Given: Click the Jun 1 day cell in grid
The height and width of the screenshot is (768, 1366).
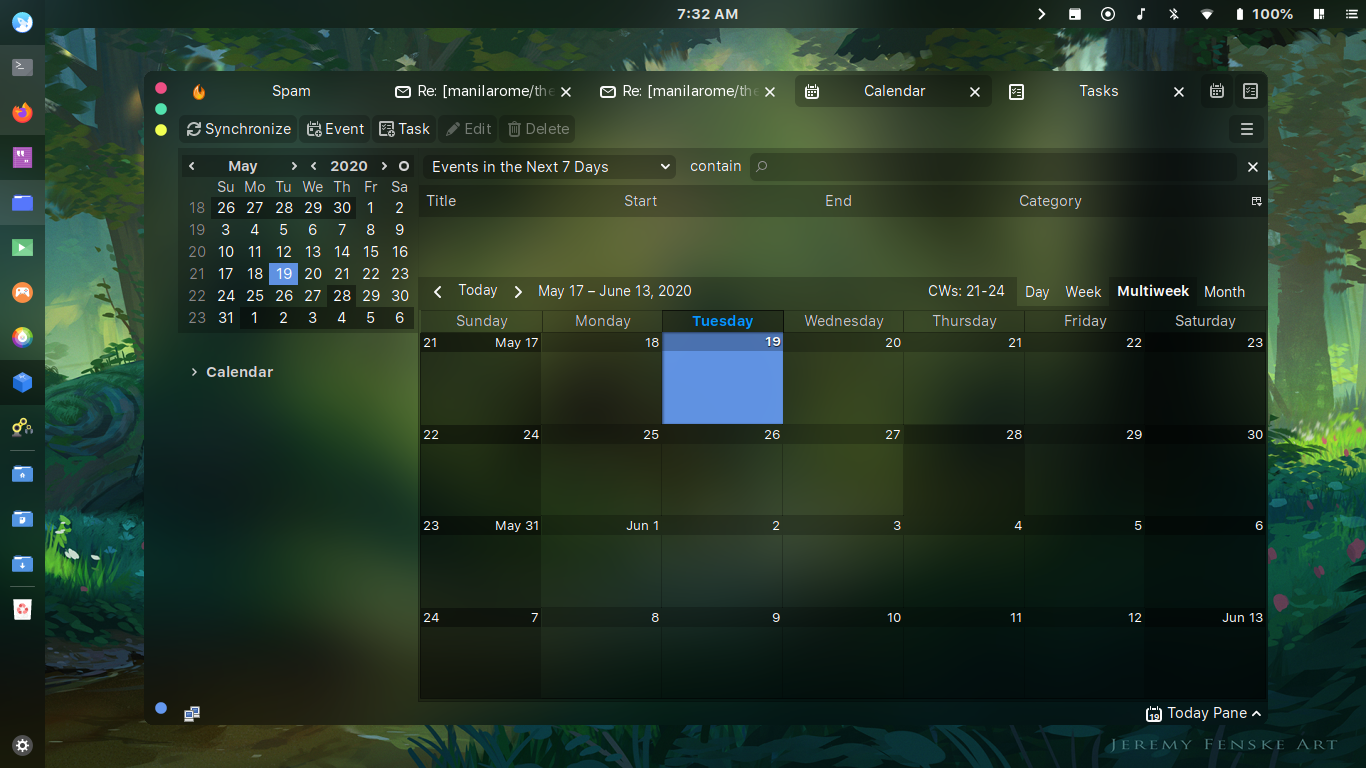Looking at the screenshot, I should tap(601, 561).
